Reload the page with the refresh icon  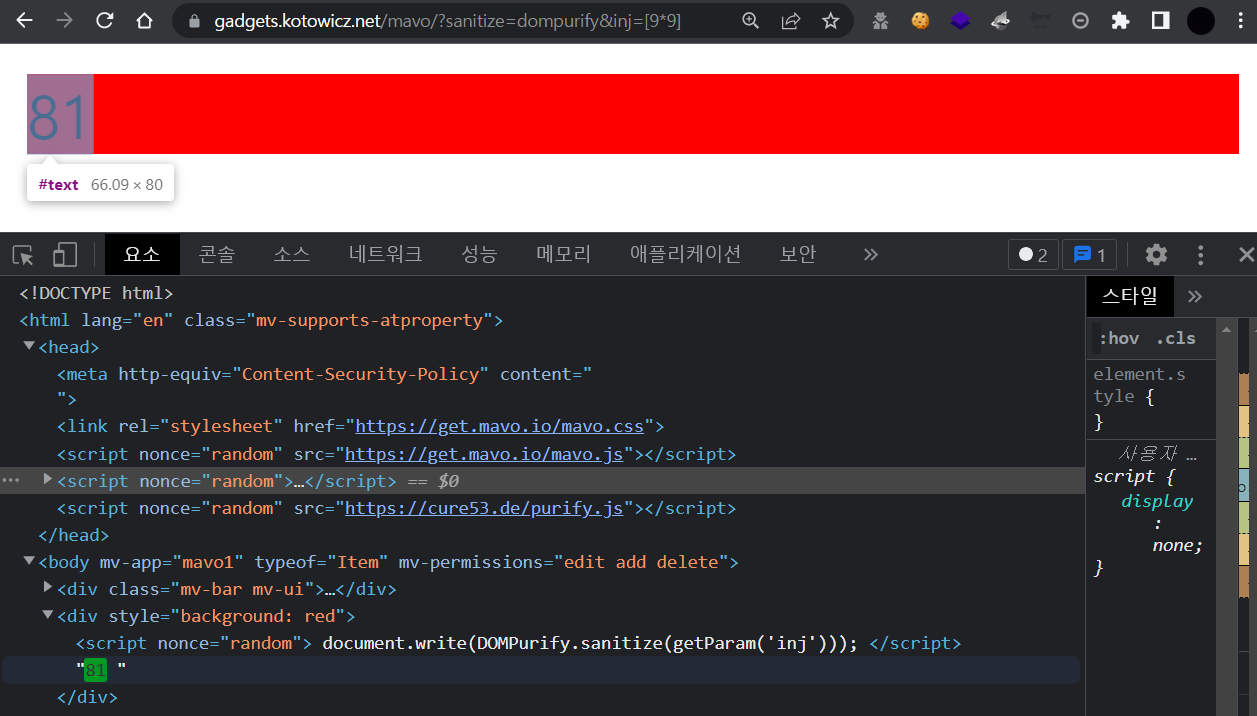[x=105, y=20]
